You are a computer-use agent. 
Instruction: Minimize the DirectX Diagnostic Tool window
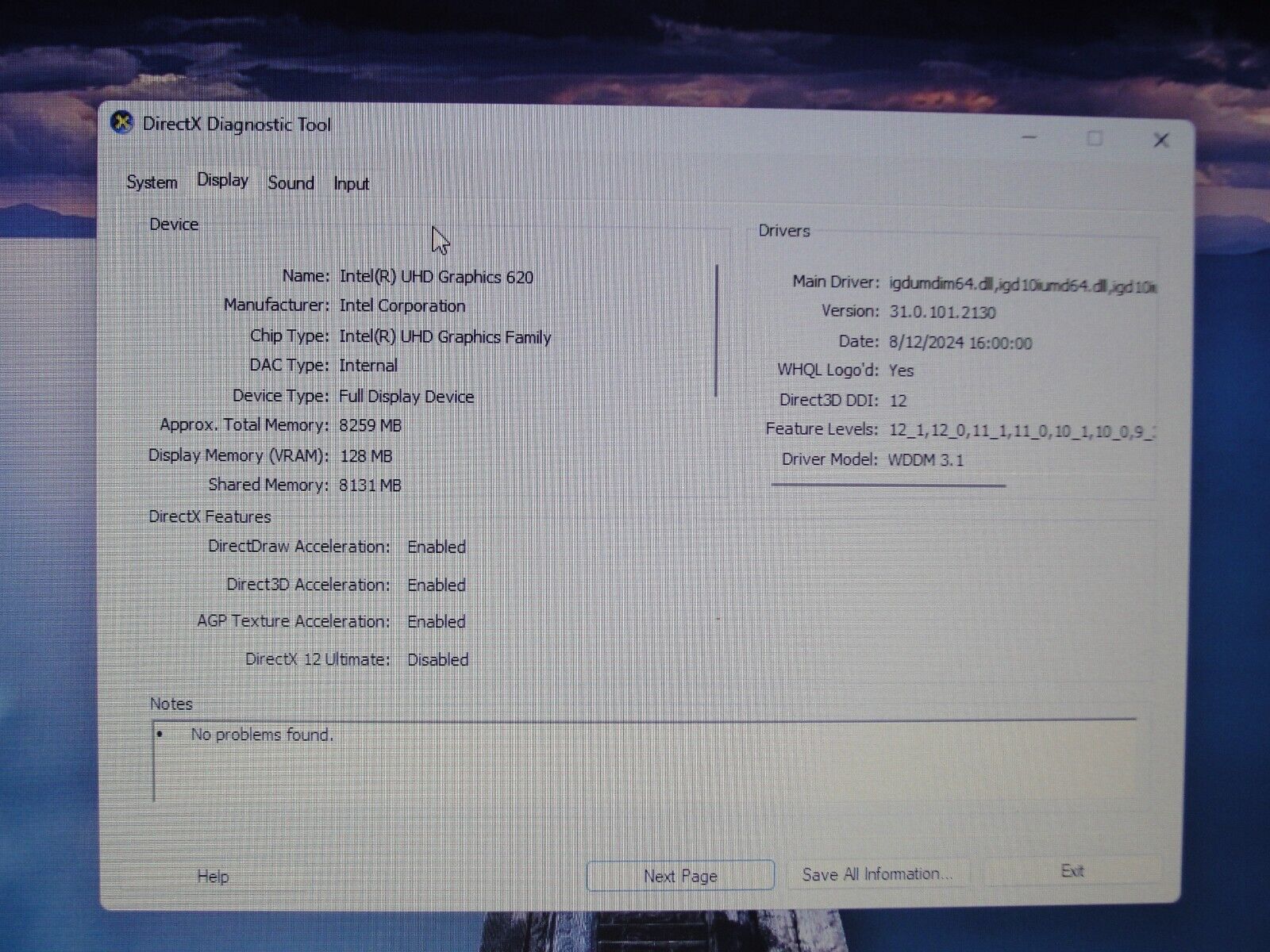click(x=1029, y=138)
